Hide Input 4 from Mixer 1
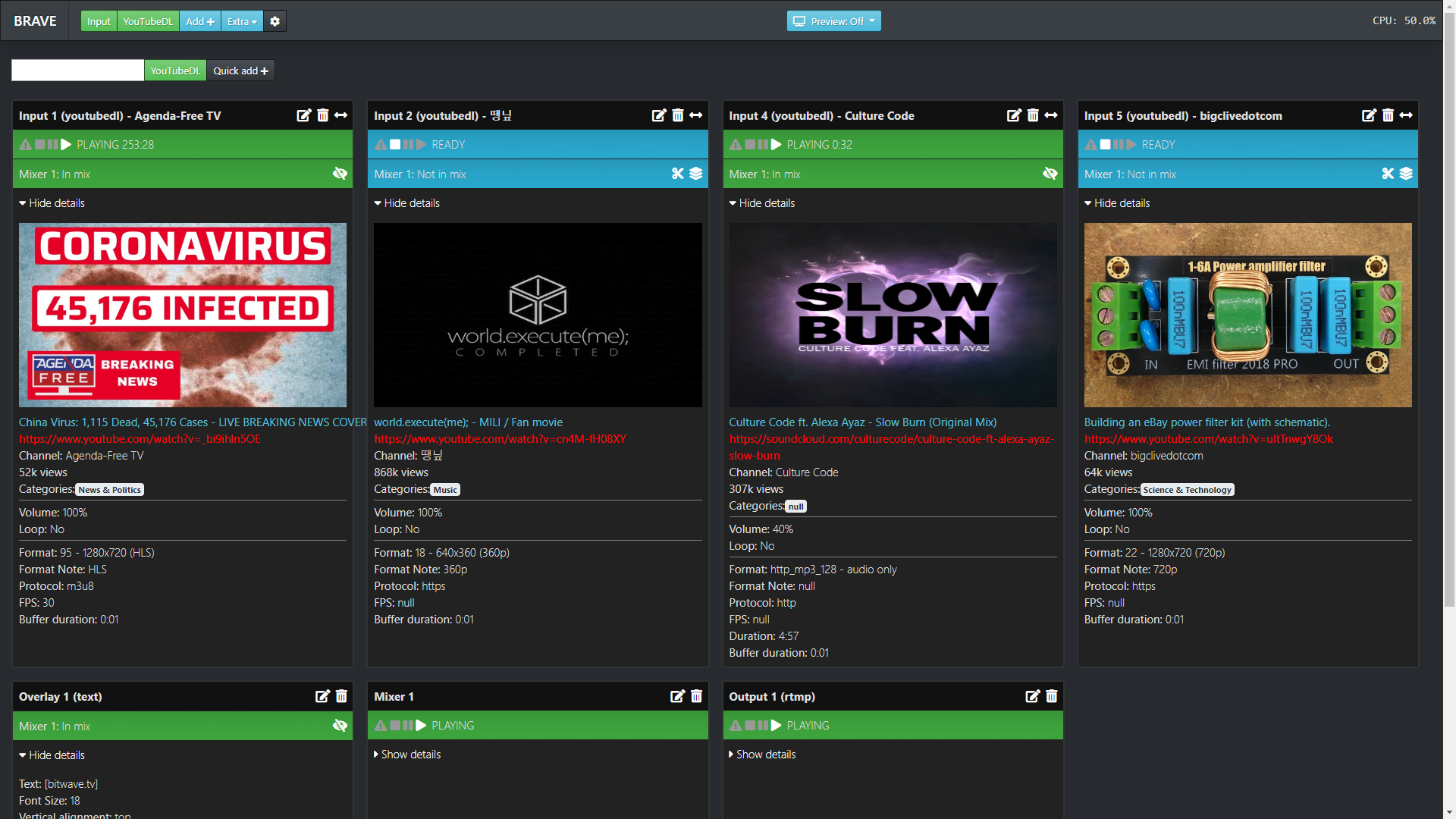 point(1050,174)
